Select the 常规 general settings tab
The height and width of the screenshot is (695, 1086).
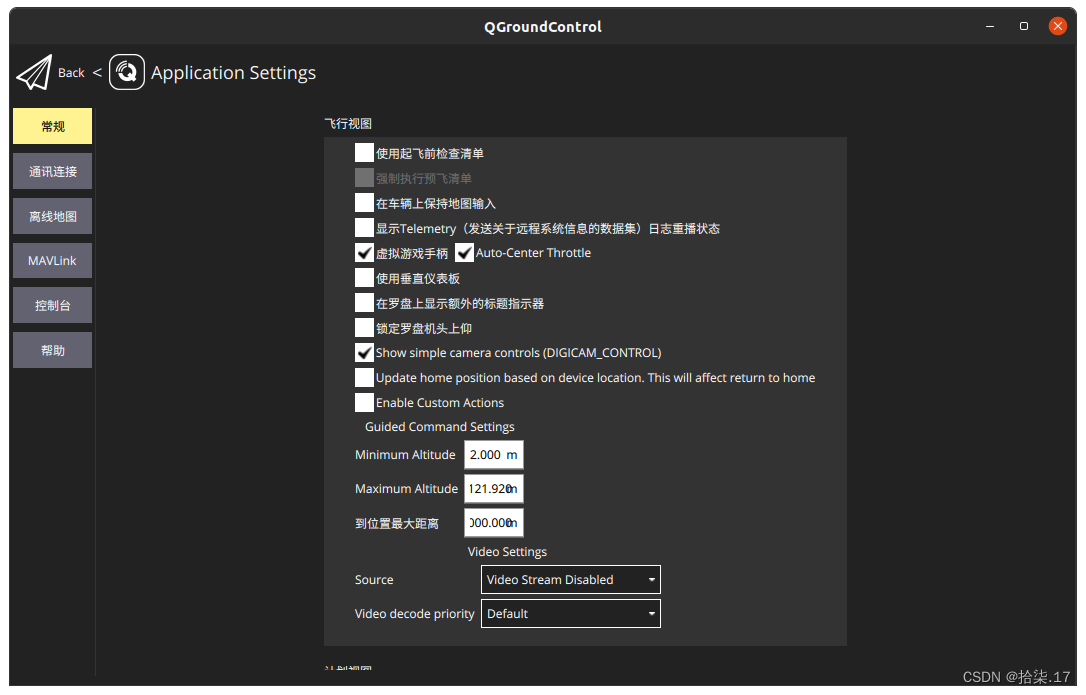[x=52, y=126]
